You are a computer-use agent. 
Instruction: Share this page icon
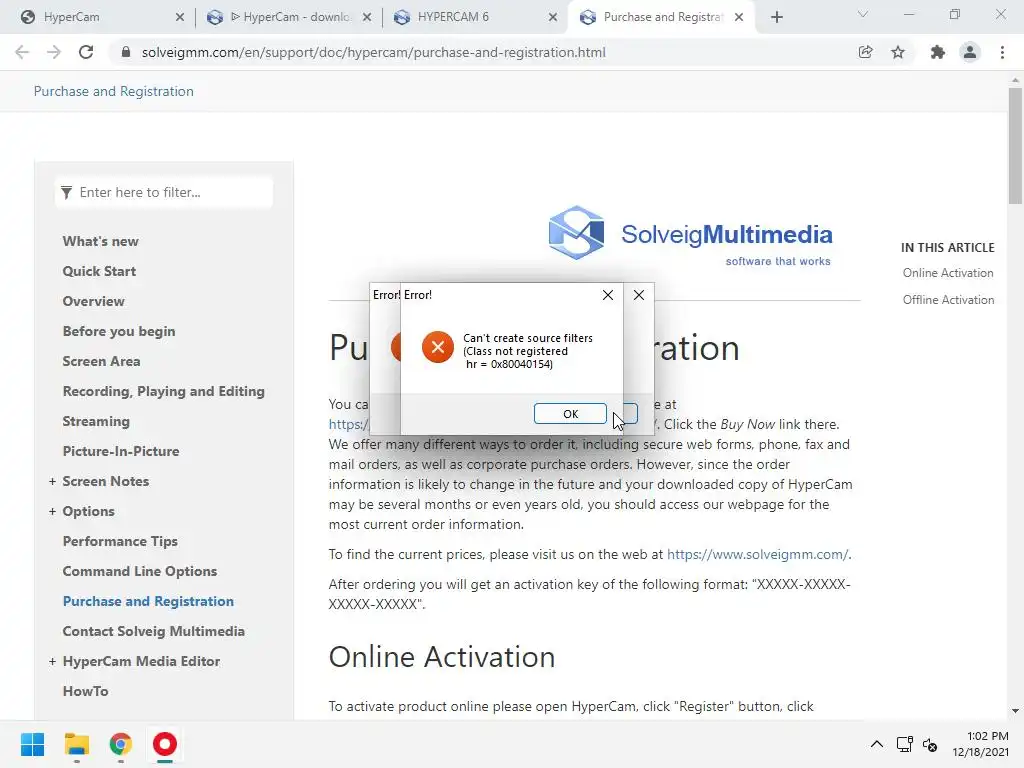[865, 52]
